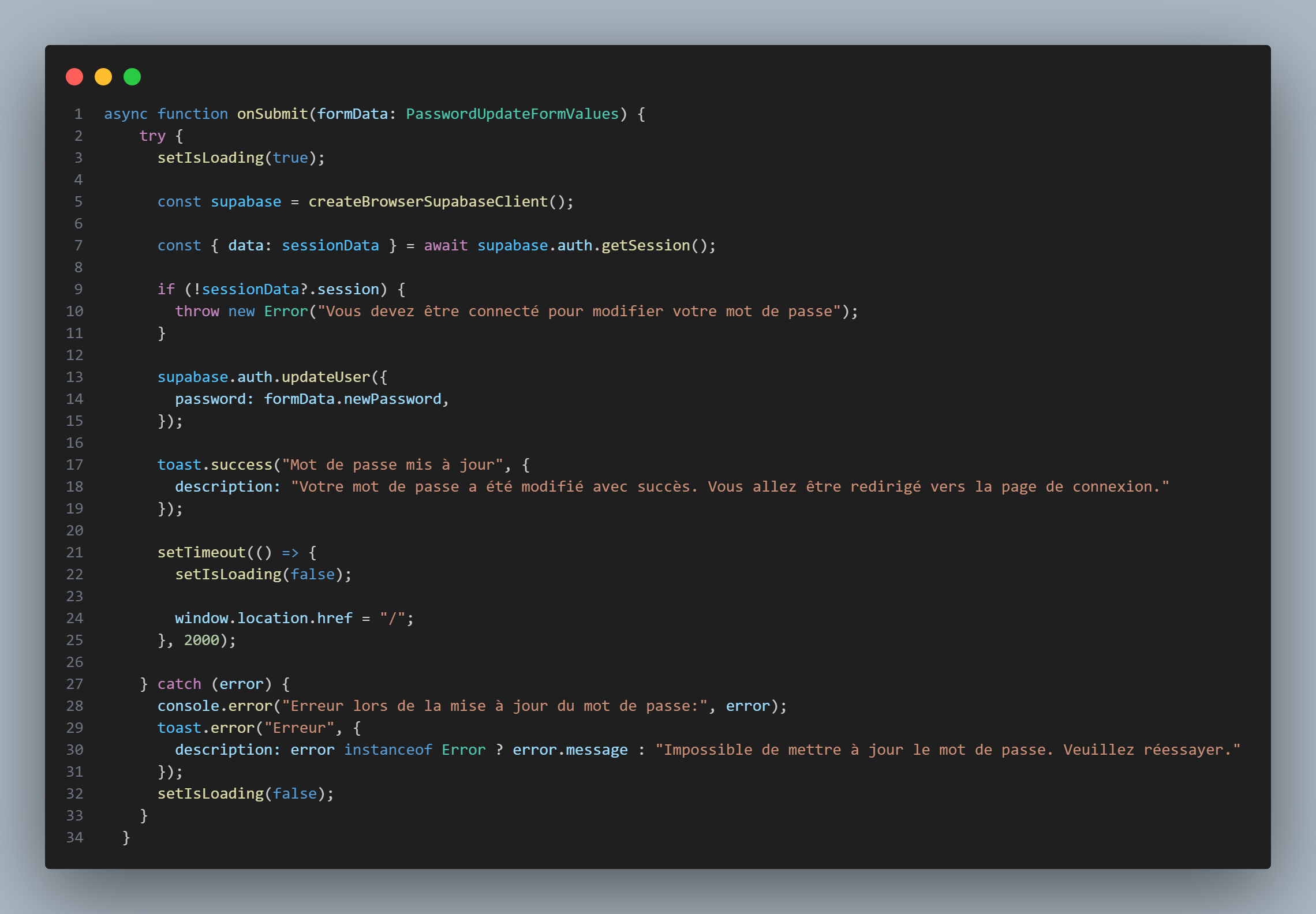Image resolution: width=1316 pixels, height=914 pixels.
Task: Click the 2000 delay value
Action: [x=201, y=640]
